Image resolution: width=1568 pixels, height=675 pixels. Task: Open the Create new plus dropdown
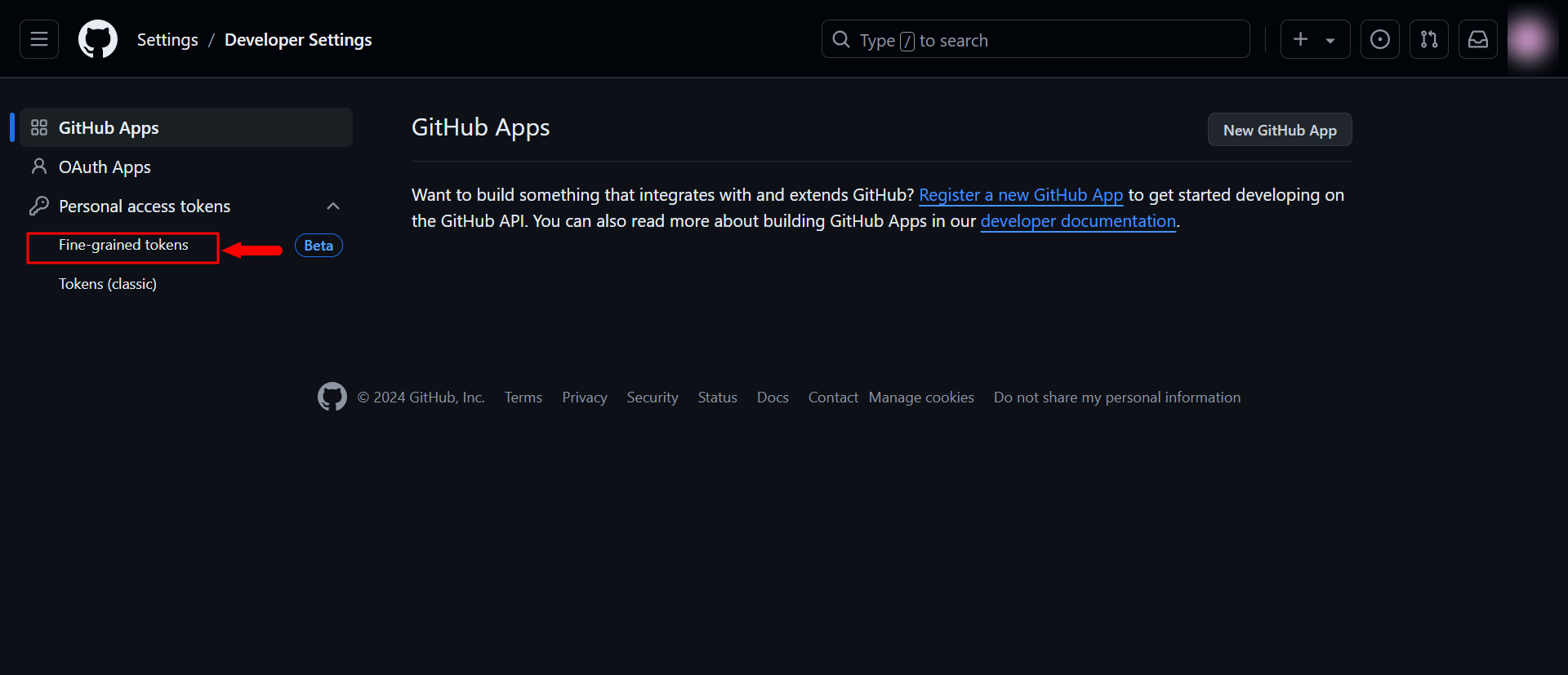pos(1315,39)
